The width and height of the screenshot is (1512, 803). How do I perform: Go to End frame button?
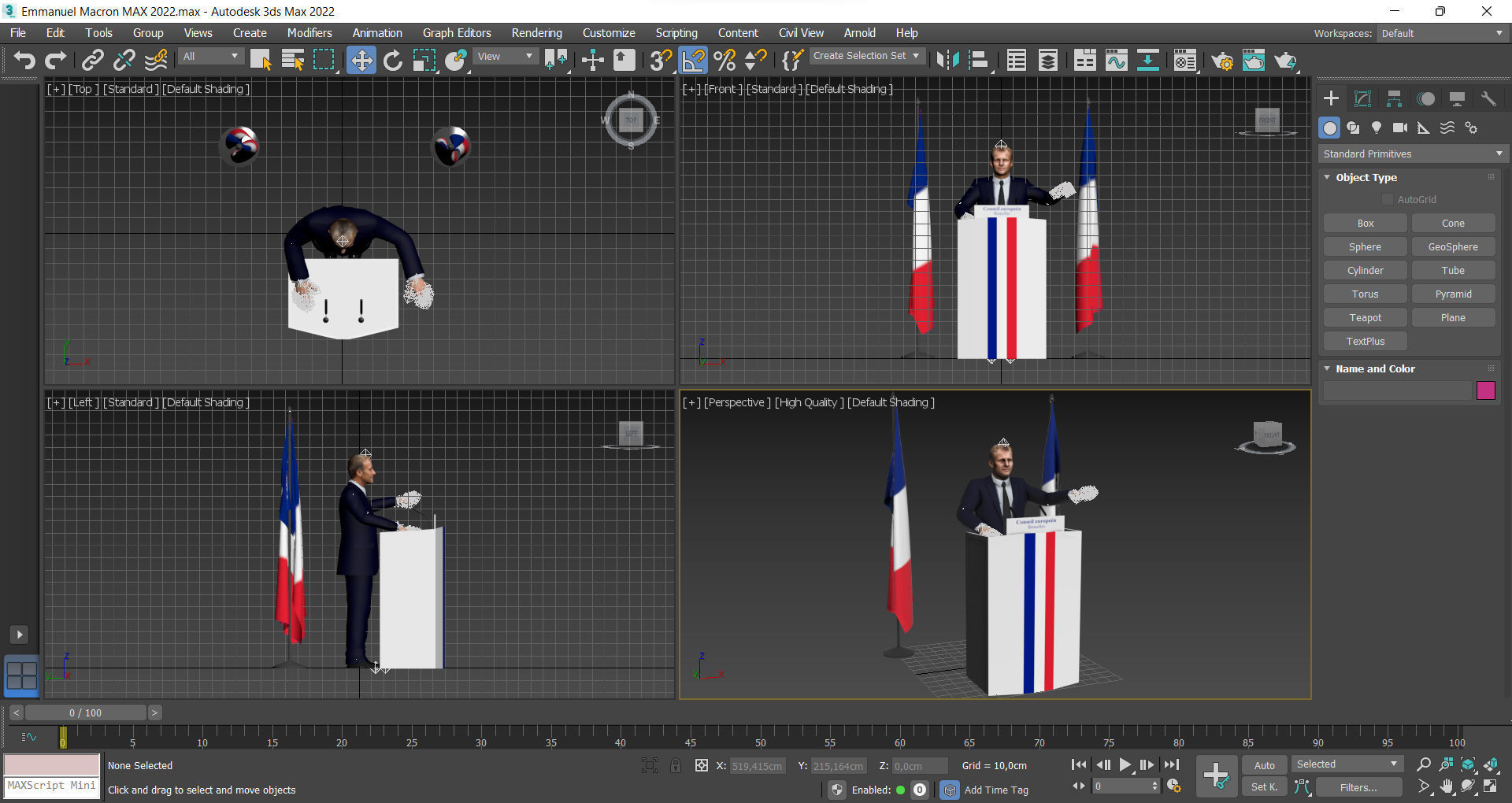(x=1172, y=764)
